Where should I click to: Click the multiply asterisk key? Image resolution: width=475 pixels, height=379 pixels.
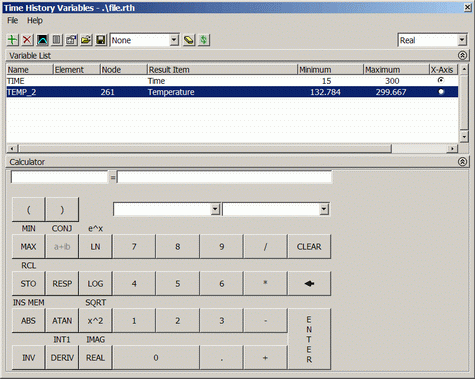coord(265,283)
